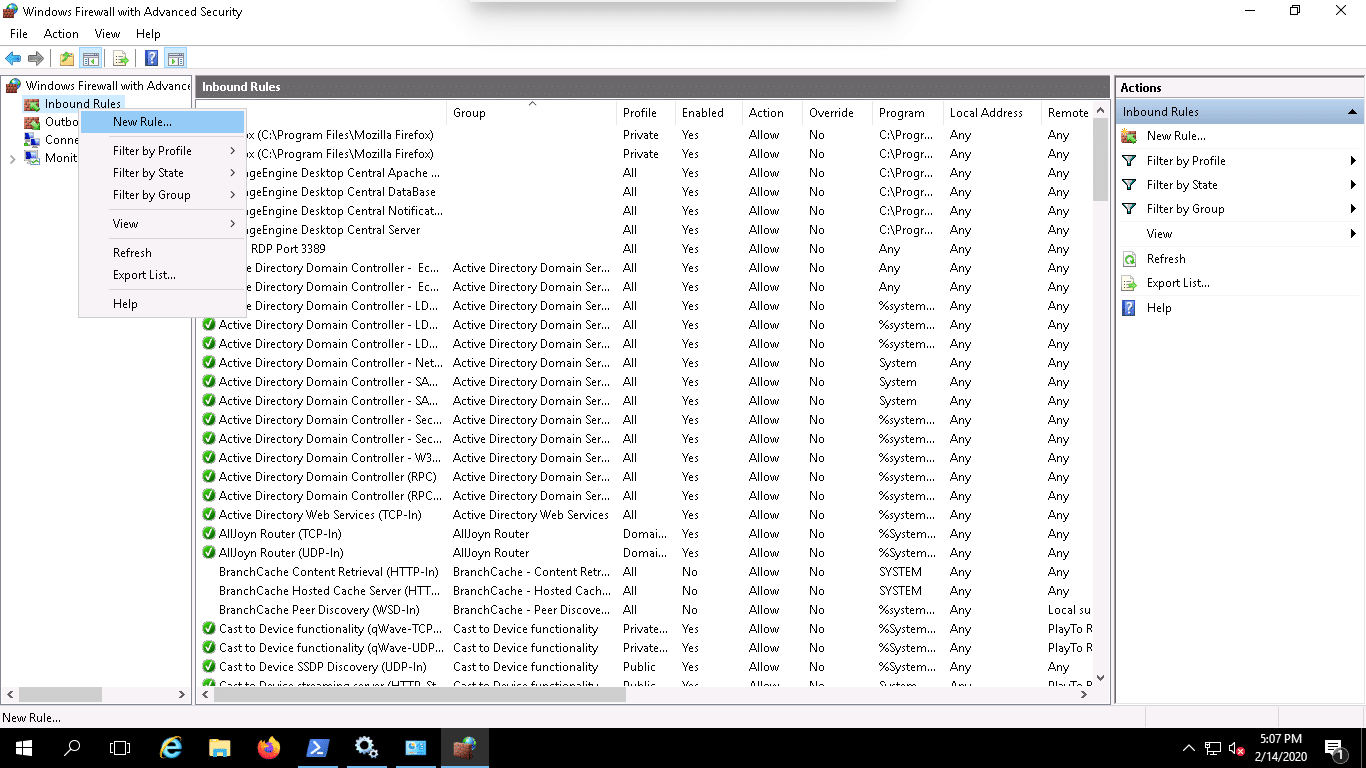Click the green Refresh icon in Actions pane
The width and height of the screenshot is (1366, 768).
[x=1129, y=259]
